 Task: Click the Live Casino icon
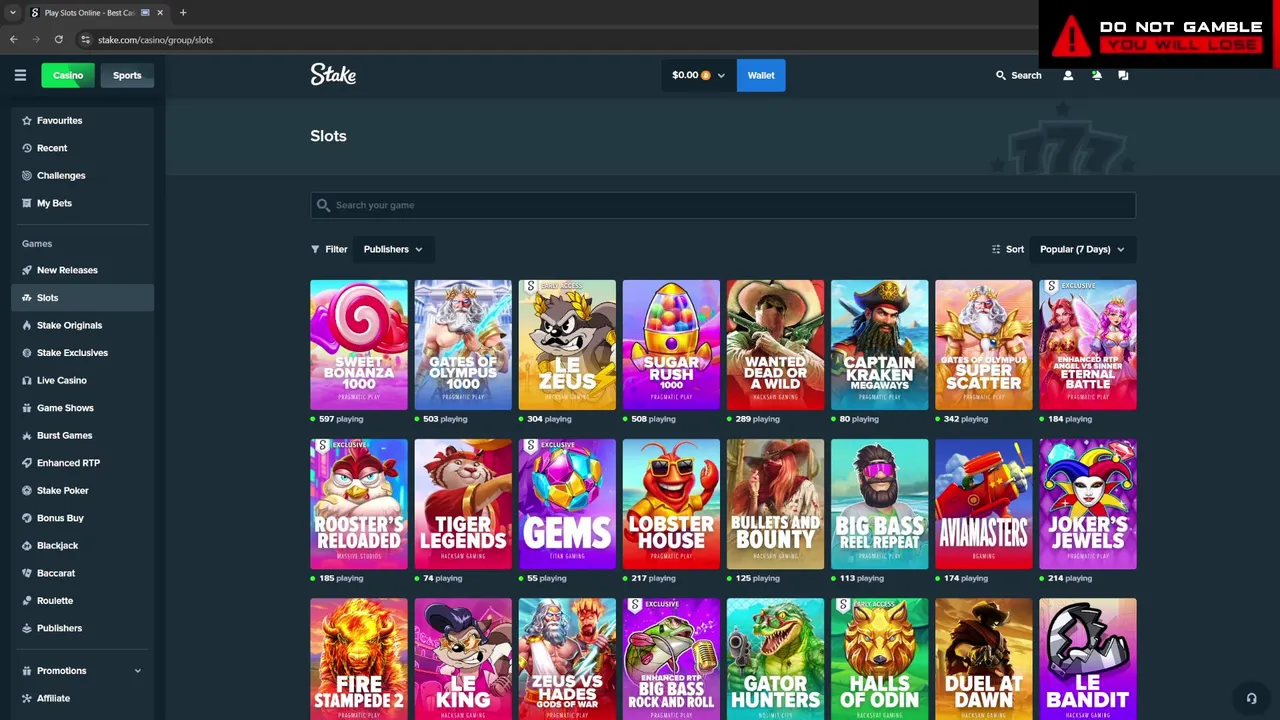pyautogui.click(x=27, y=380)
